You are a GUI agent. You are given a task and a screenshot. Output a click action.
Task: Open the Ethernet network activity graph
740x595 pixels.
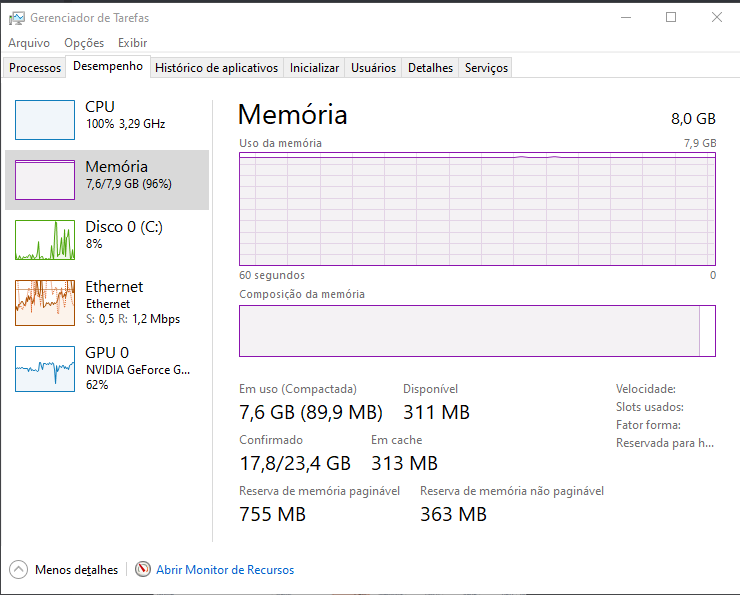click(x=45, y=302)
